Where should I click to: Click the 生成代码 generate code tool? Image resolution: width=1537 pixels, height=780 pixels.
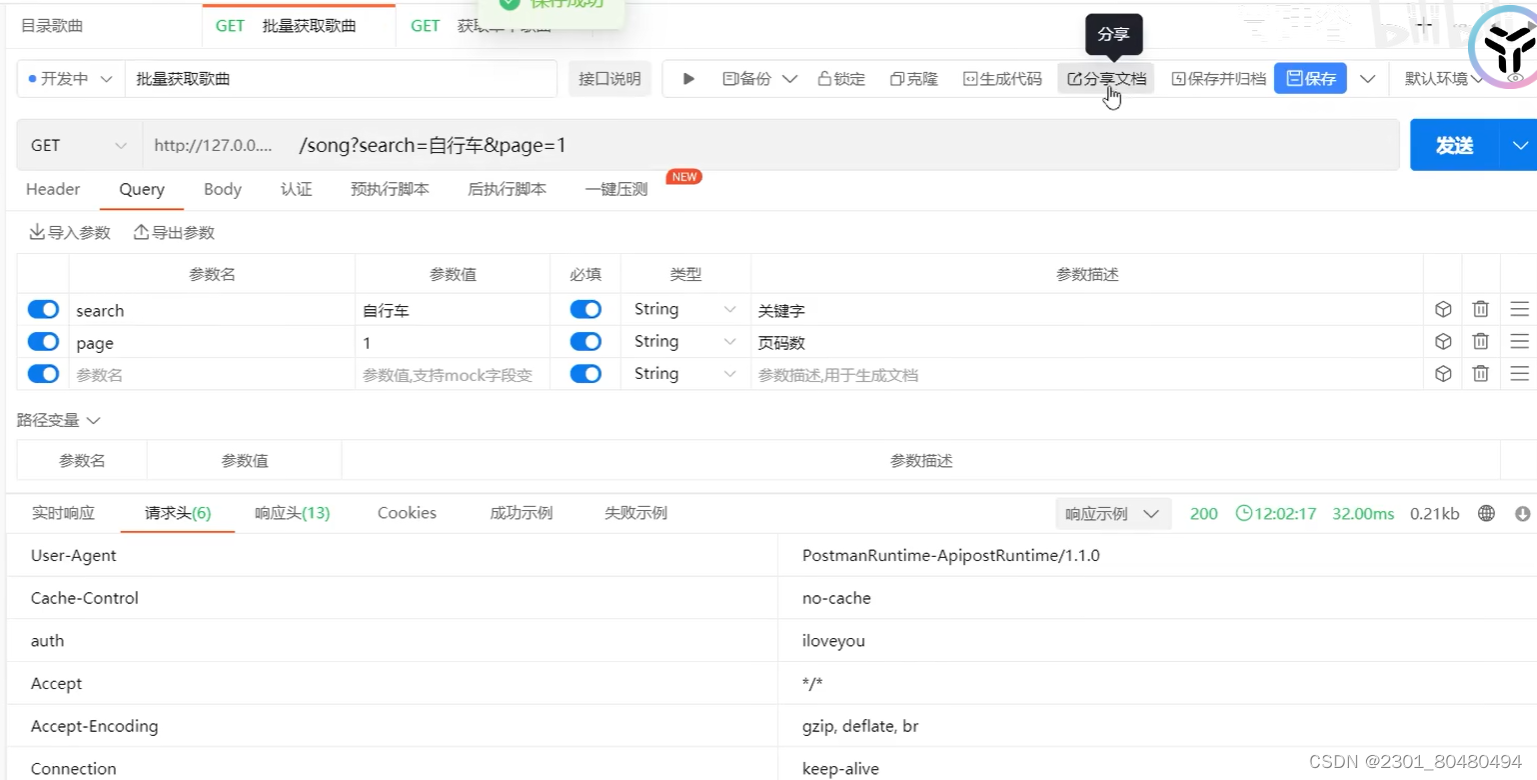coord(1002,78)
